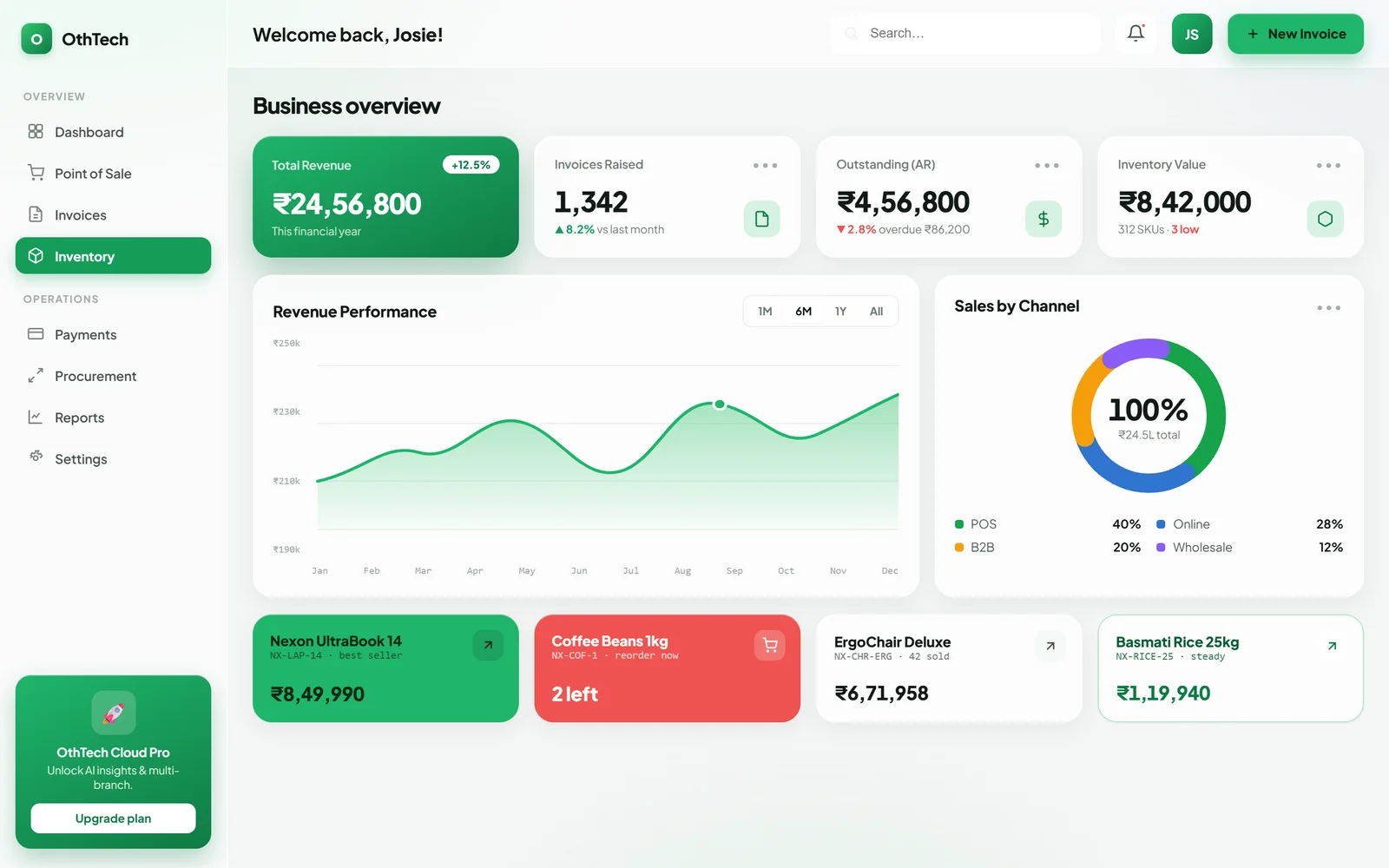This screenshot has height=868, width=1389.
Task: Select Inventory in sidebar
Action: click(x=114, y=256)
